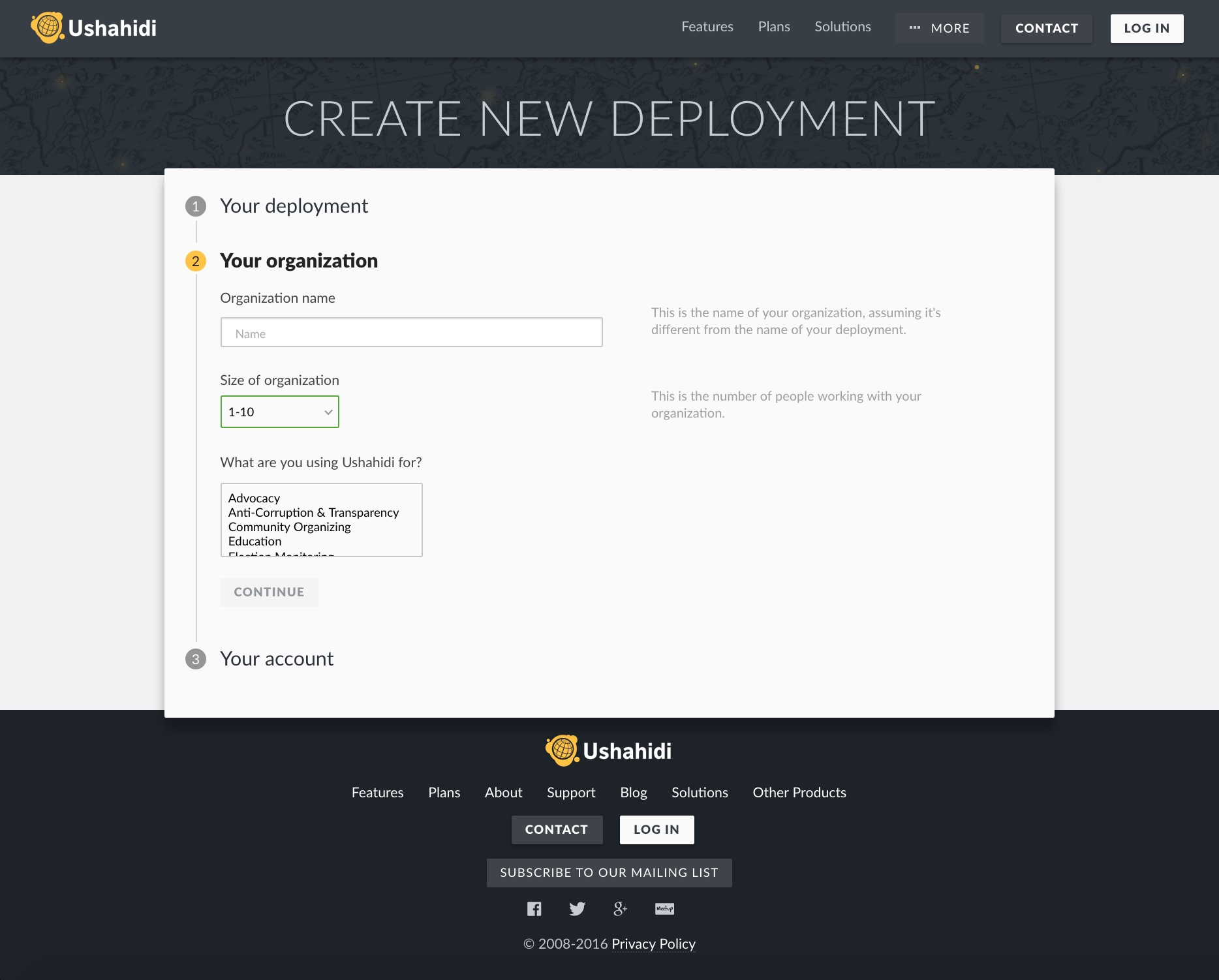Open the Privacy Policy link
Screen dimensions: 1219x980
pyautogui.click(x=653, y=944)
